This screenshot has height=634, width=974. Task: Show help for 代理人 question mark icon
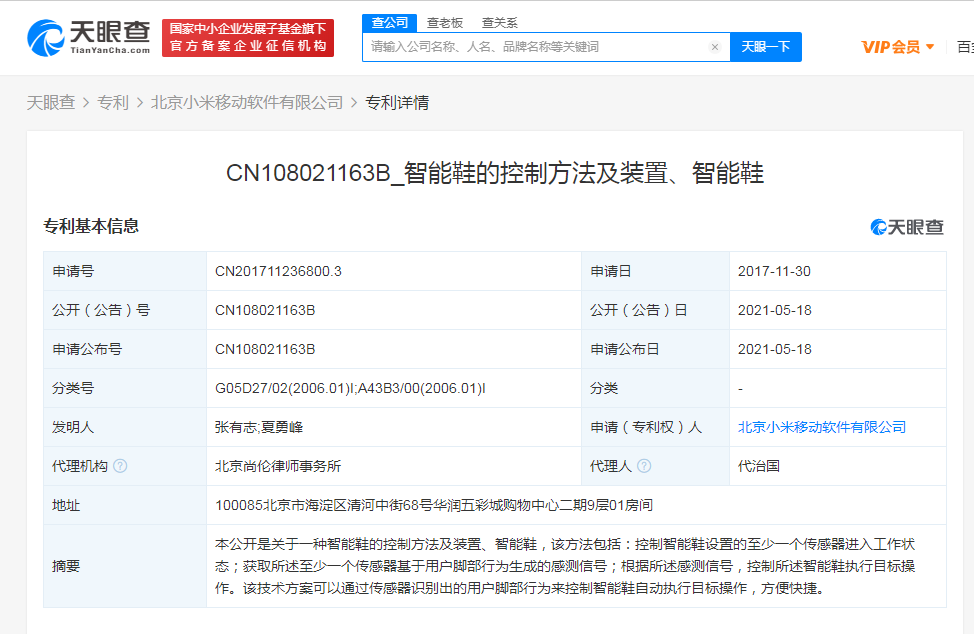(644, 466)
